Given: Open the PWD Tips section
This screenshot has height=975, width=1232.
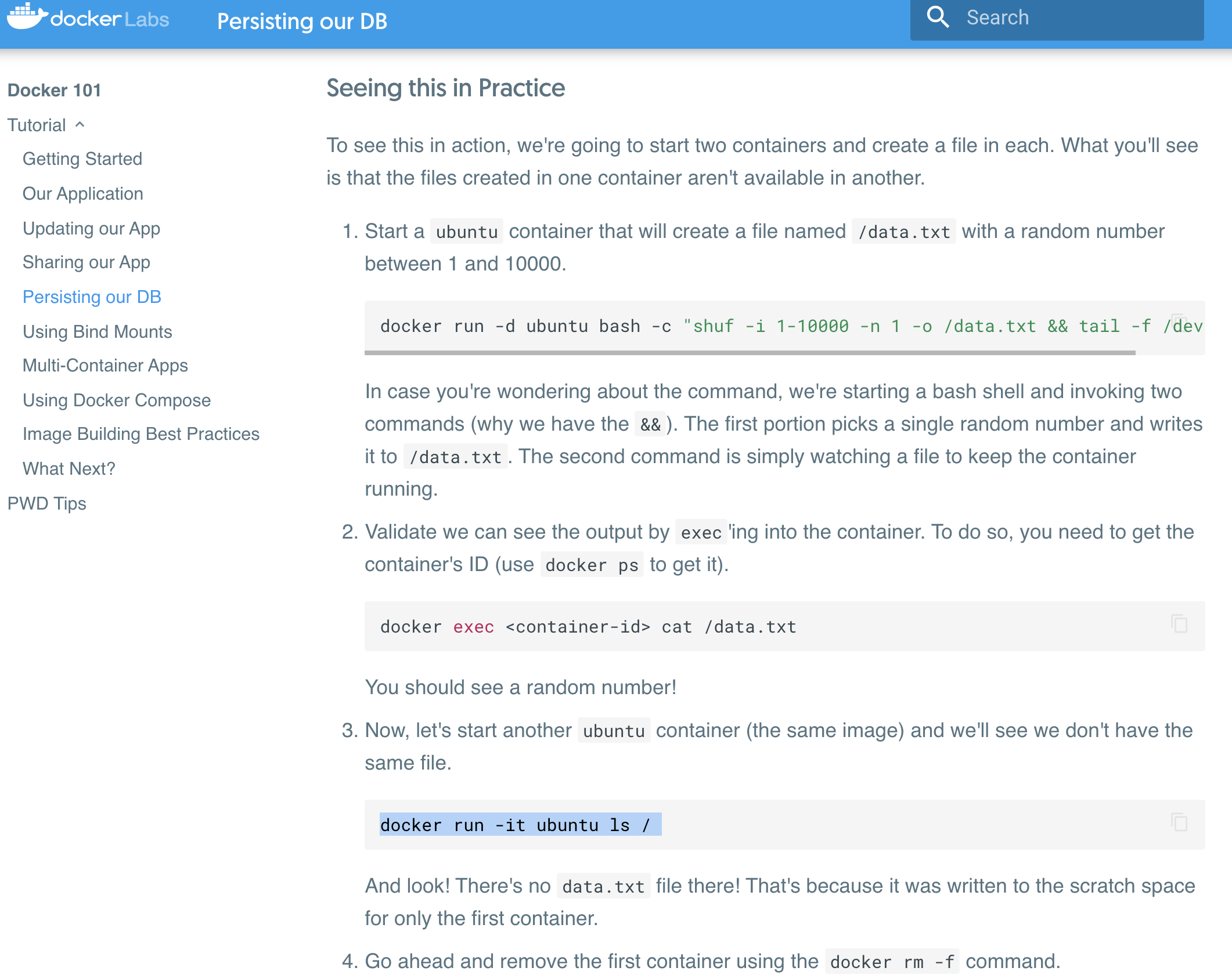Looking at the screenshot, I should (47, 504).
